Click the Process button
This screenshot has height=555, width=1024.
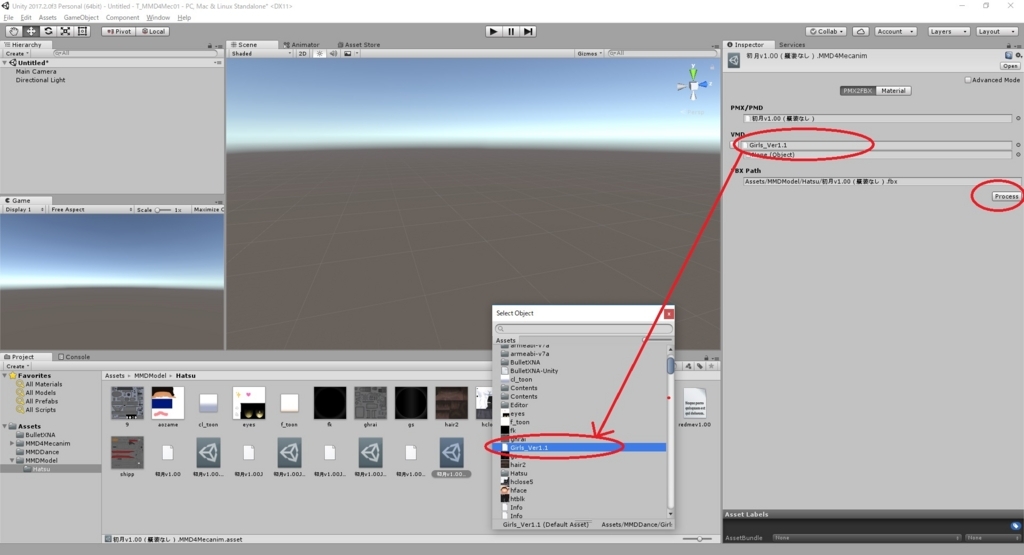pos(1006,196)
